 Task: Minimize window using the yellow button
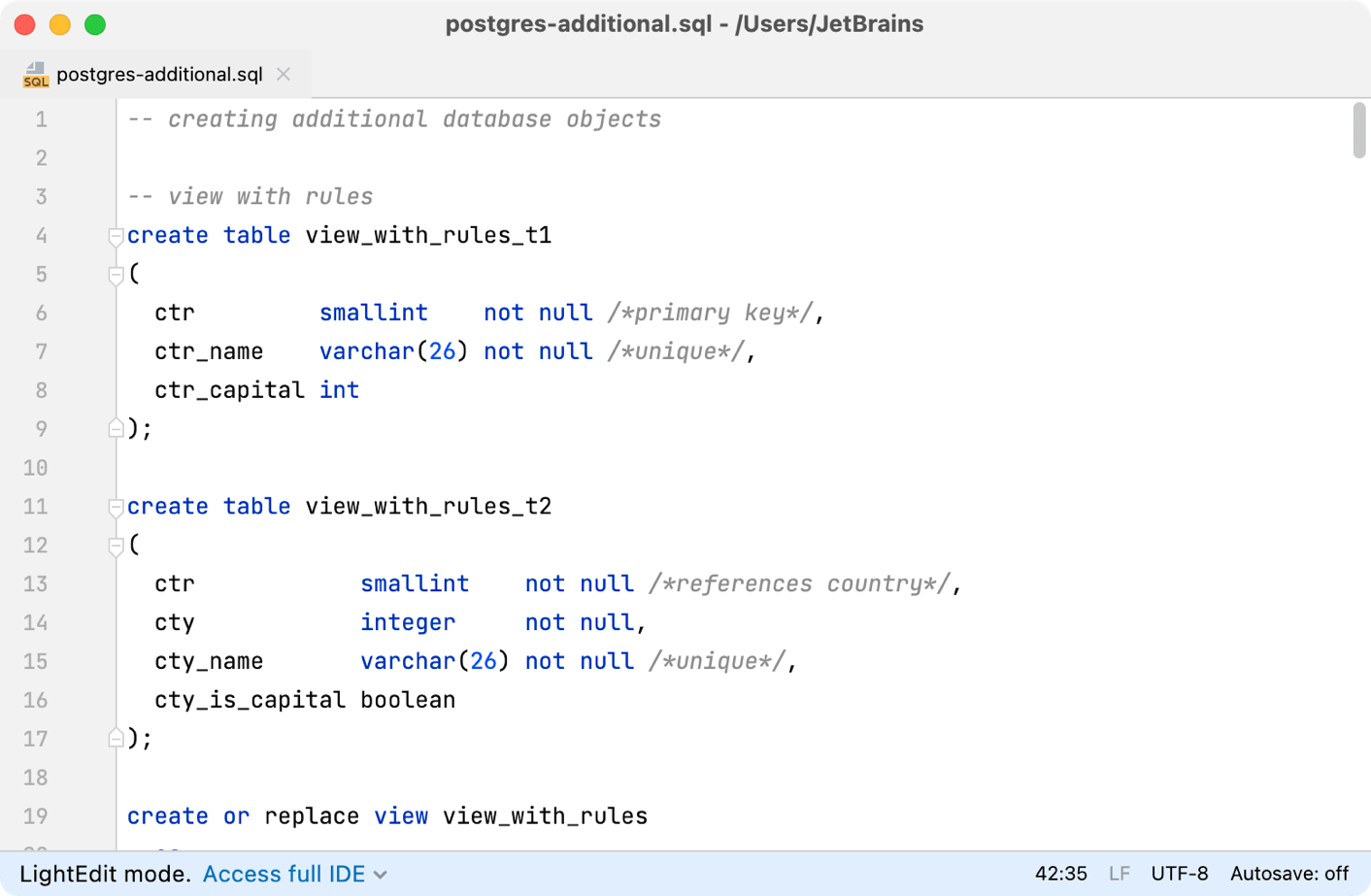point(60,24)
